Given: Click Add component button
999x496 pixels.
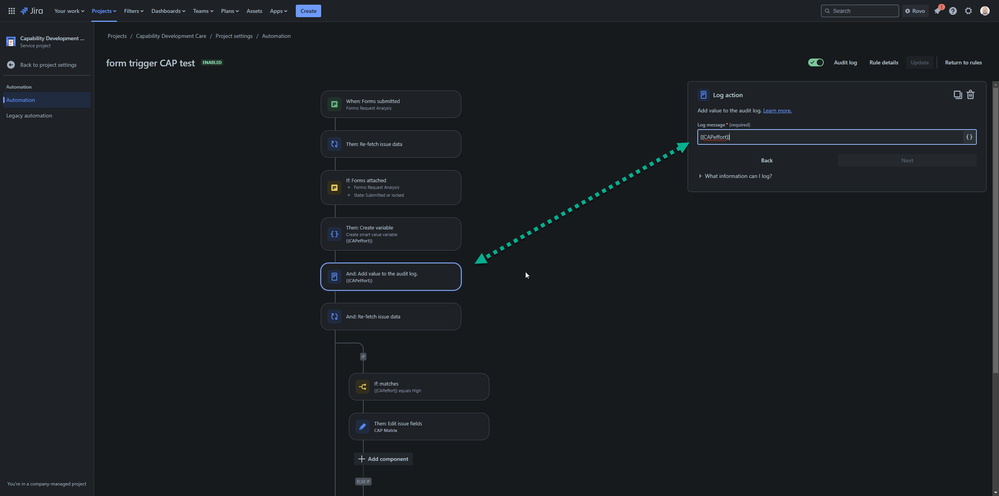Looking at the screenshot, I should (384, 459).
